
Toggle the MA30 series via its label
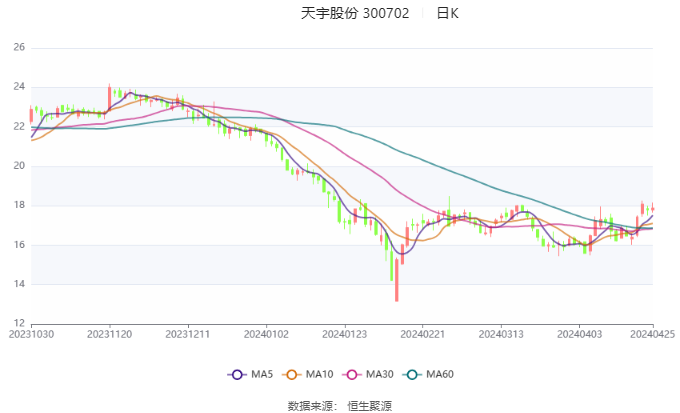tap(380, 374)
